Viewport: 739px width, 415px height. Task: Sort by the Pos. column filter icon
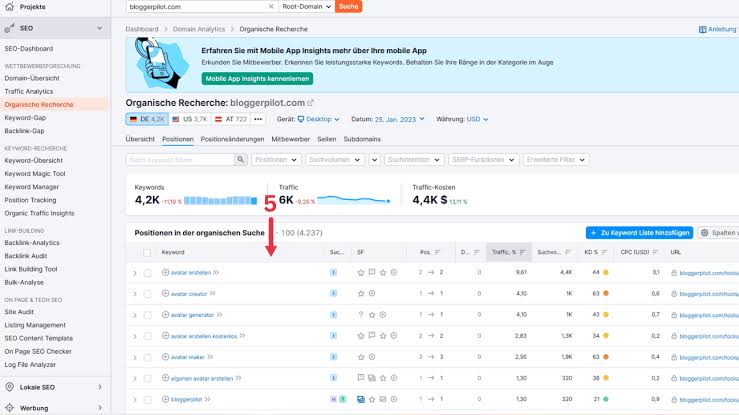pyautogui.click(x=437, y=252)
